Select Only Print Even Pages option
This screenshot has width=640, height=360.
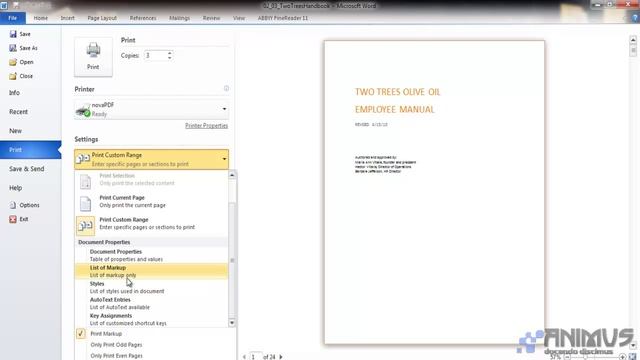coord(117,356)
